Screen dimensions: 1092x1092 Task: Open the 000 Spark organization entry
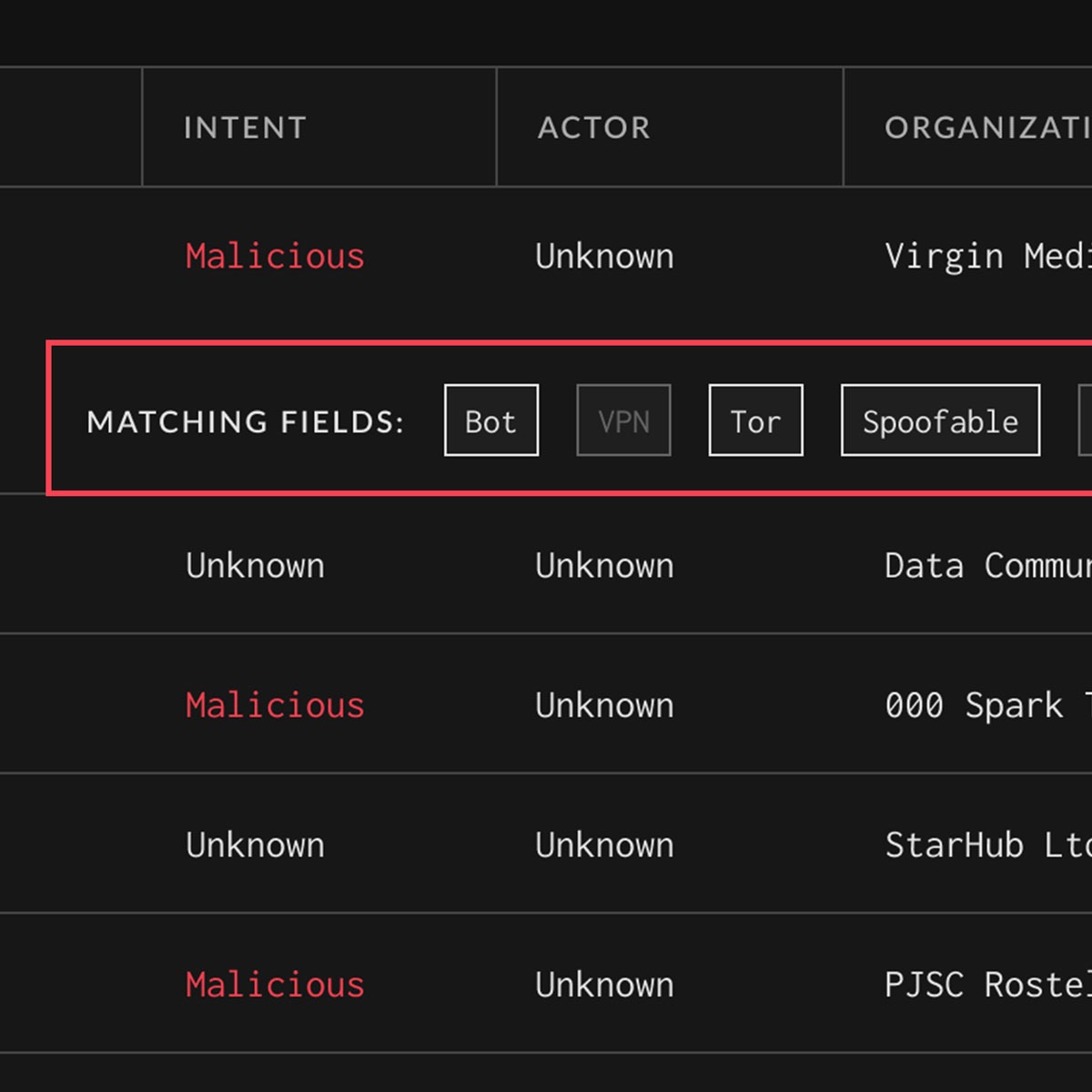986,705
